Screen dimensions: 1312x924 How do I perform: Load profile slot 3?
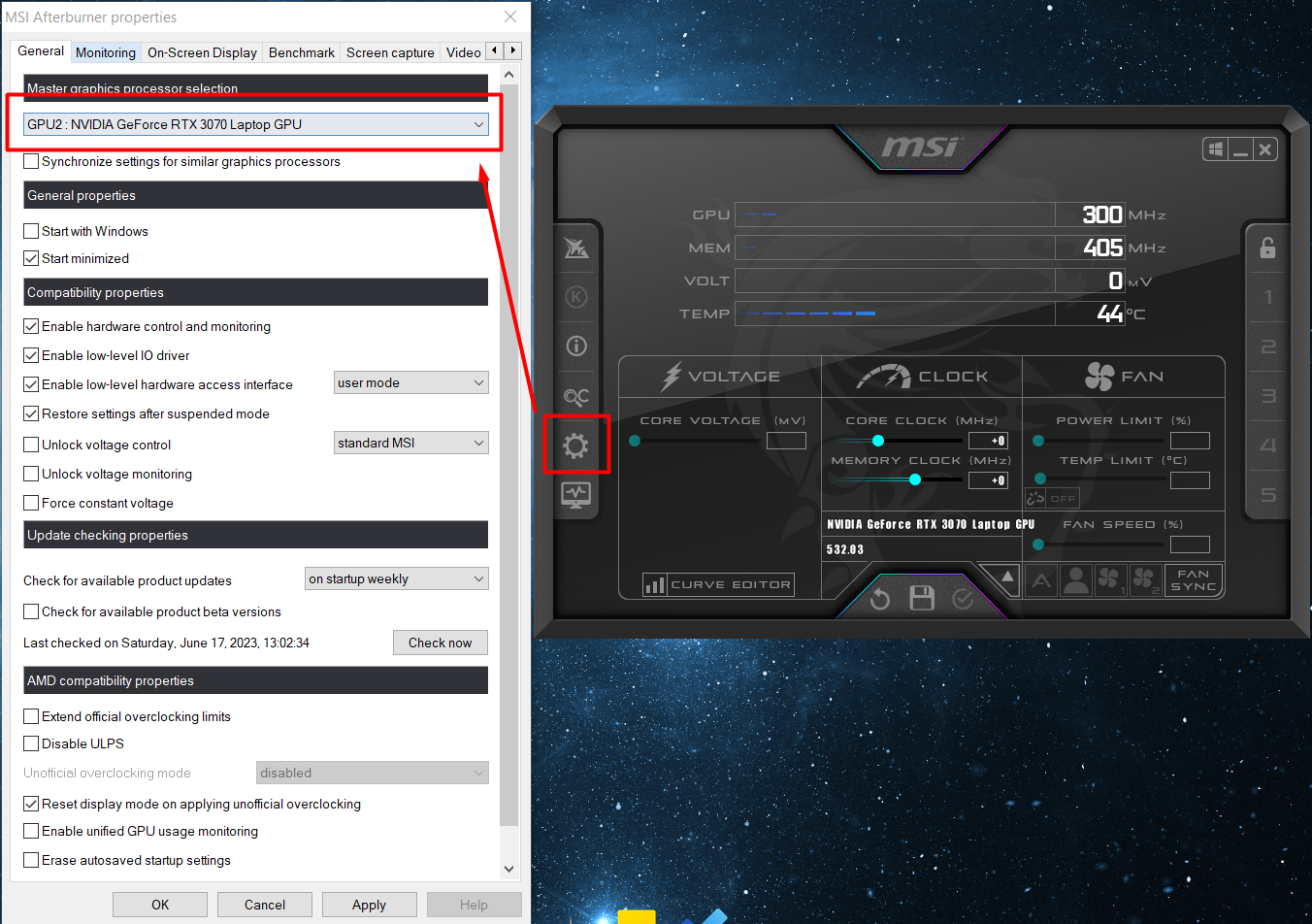click(x=1268, y=396)
